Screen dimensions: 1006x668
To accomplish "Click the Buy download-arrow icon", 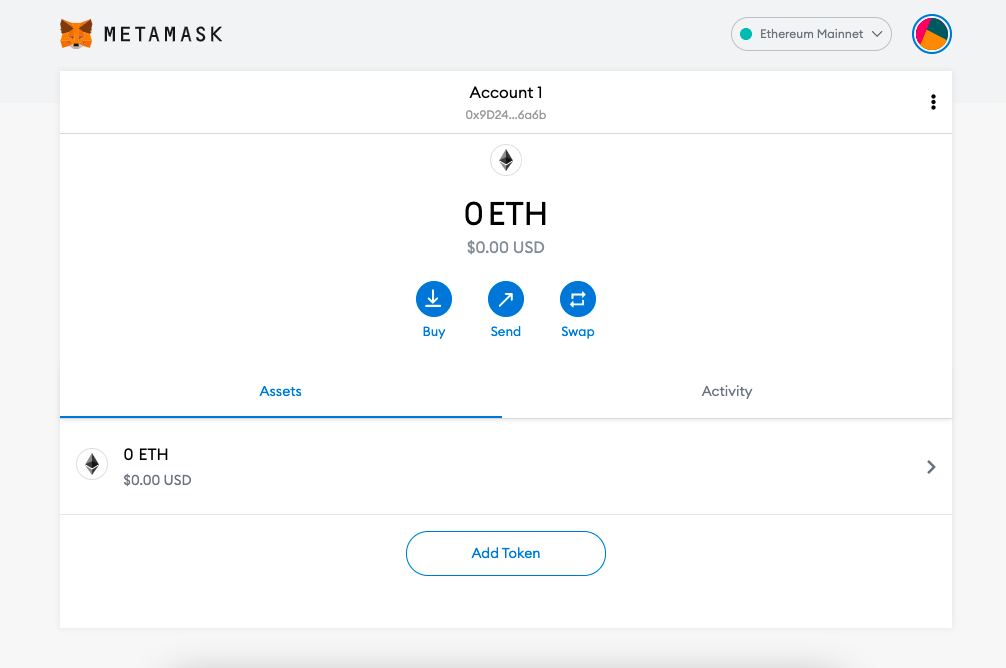I will [x=434, y=299].
